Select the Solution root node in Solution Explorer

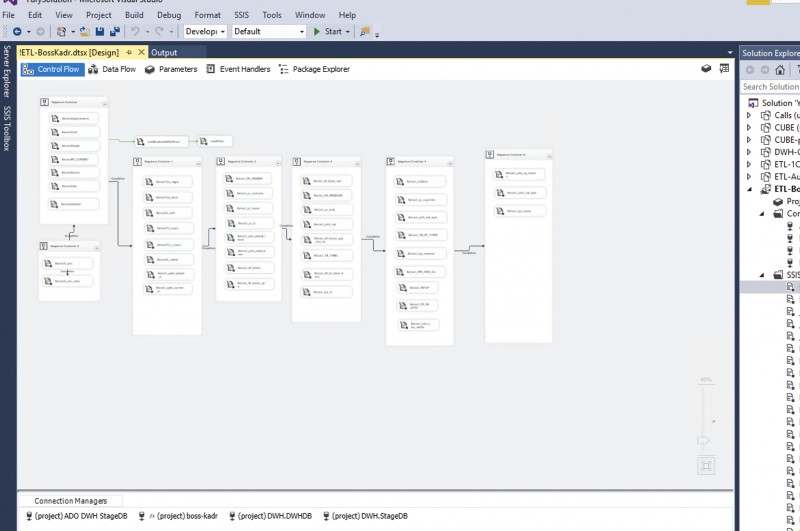pyautogui.click(x=774, y=103)
